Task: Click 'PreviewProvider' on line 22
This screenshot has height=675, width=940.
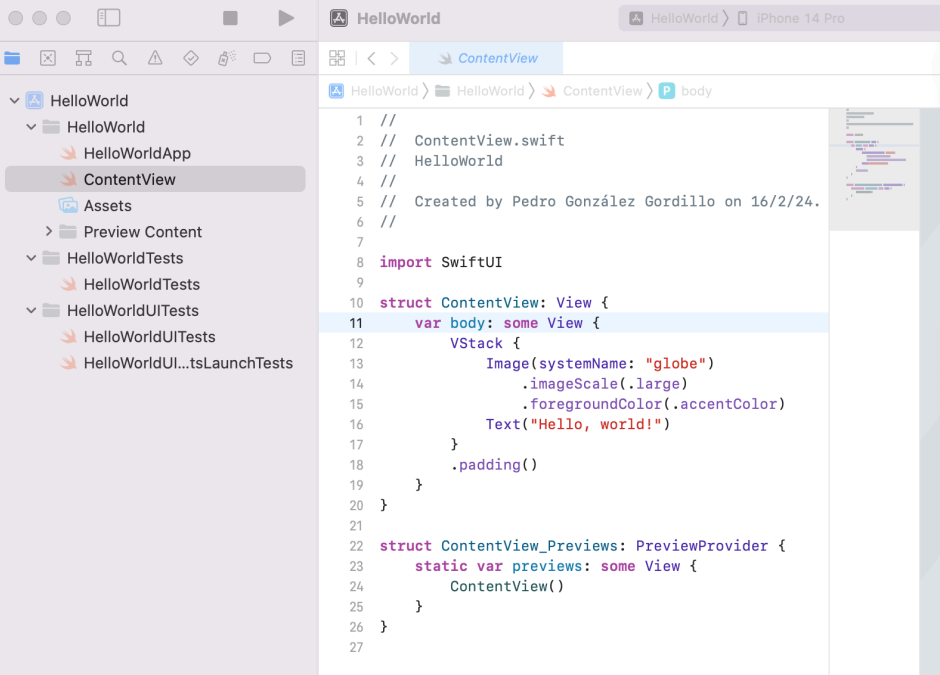Action: (701, 546)
